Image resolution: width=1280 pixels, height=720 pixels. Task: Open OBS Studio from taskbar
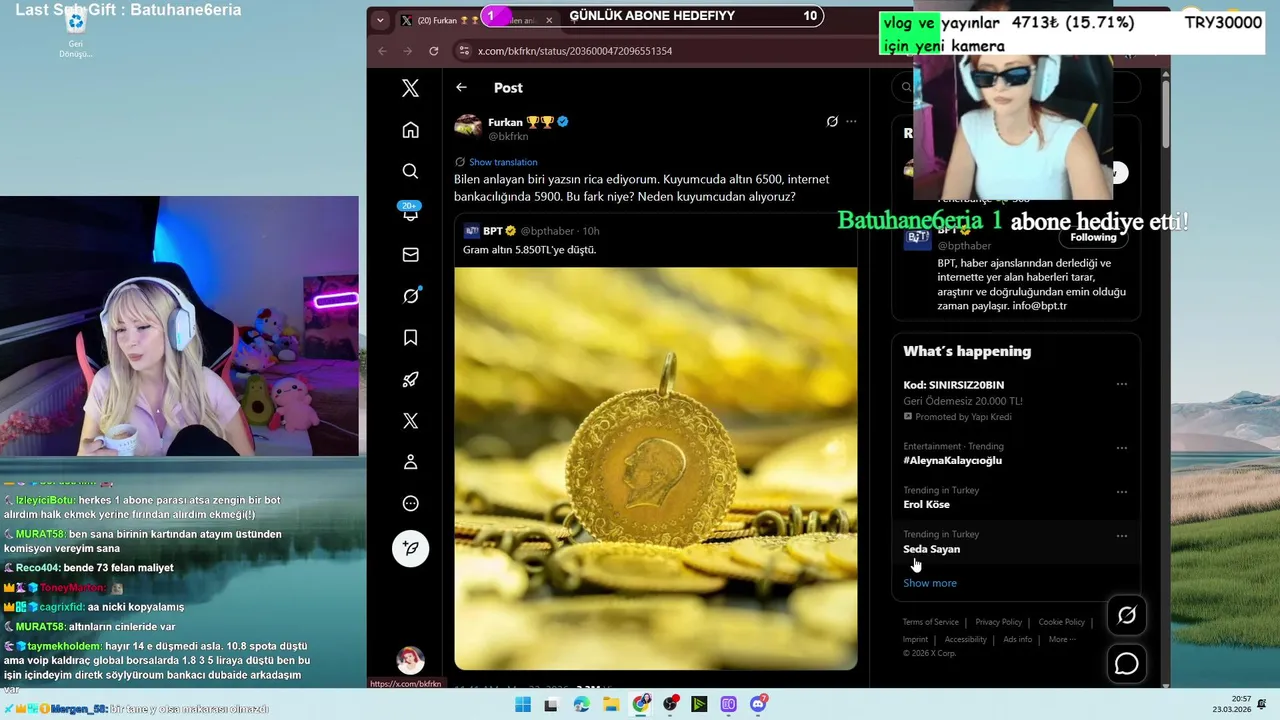click(670, 705)
